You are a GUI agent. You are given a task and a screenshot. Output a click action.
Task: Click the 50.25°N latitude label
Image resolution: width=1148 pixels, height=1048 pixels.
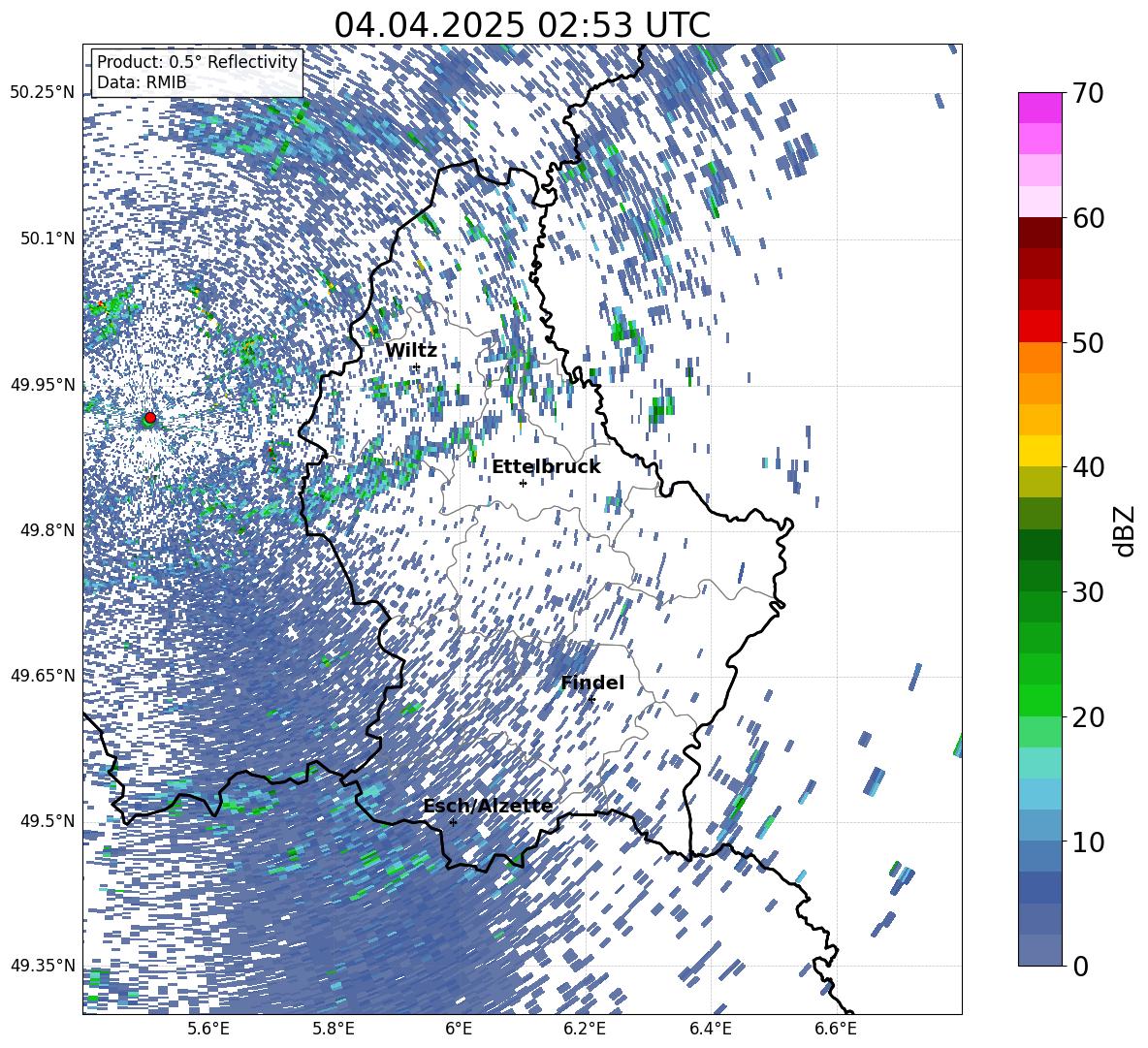(x=43, y=93)
